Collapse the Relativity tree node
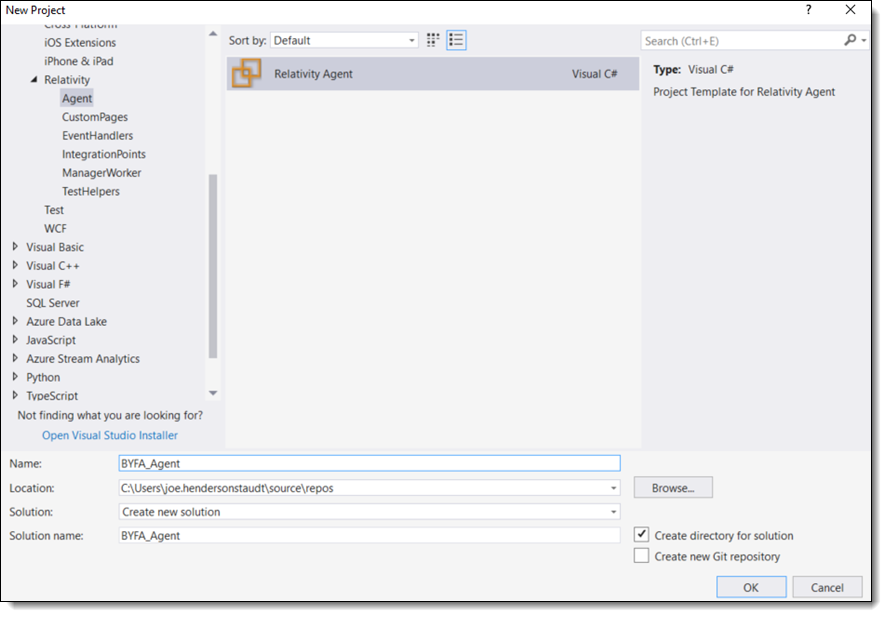887x617 pixels. click(34, 80)
